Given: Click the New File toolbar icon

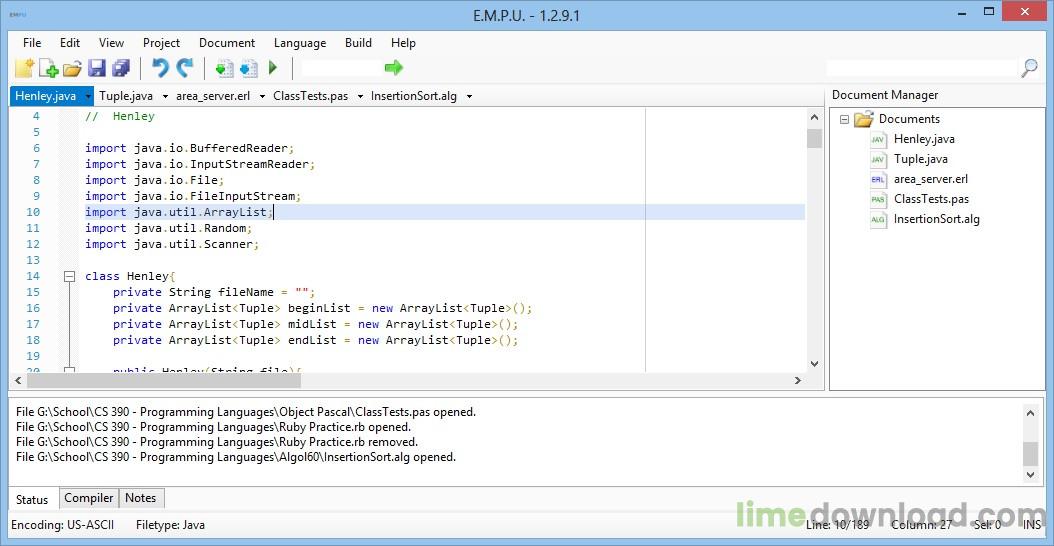Looking at the screenshot, I should 24,68.
